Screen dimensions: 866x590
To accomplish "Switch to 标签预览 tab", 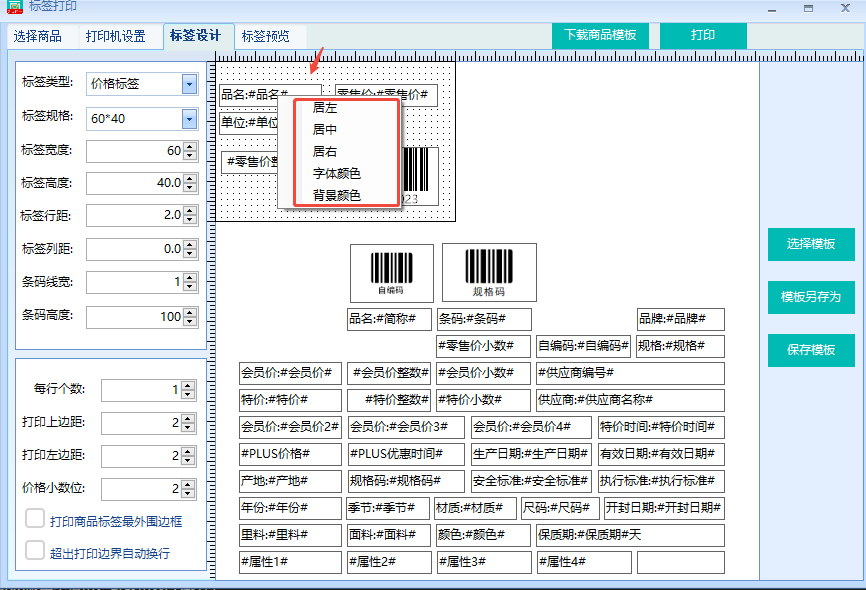I will click(x=266, y=36).
